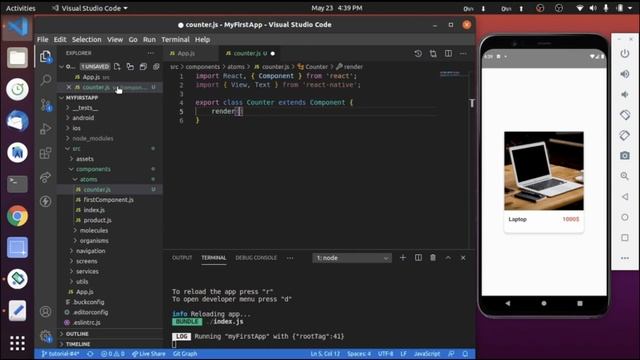The width and height of the screenshot is (640, 360).
Task: Open the Terminal menu
Action: pos(176,40)
